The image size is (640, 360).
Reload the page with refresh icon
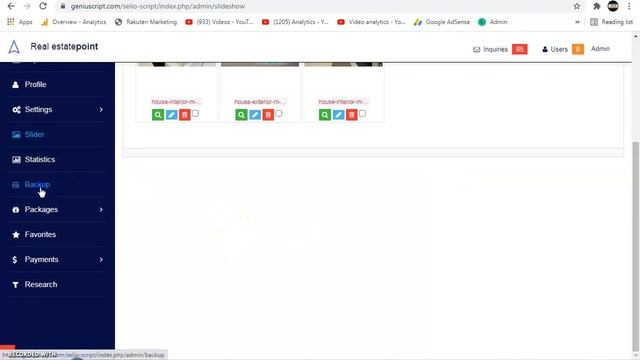(43, 6)
